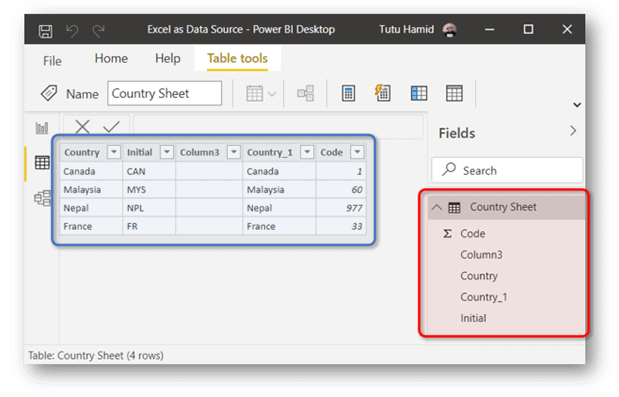Switch to Report view icon
Viewport: 619px width, 397px height.
[42, 127]
